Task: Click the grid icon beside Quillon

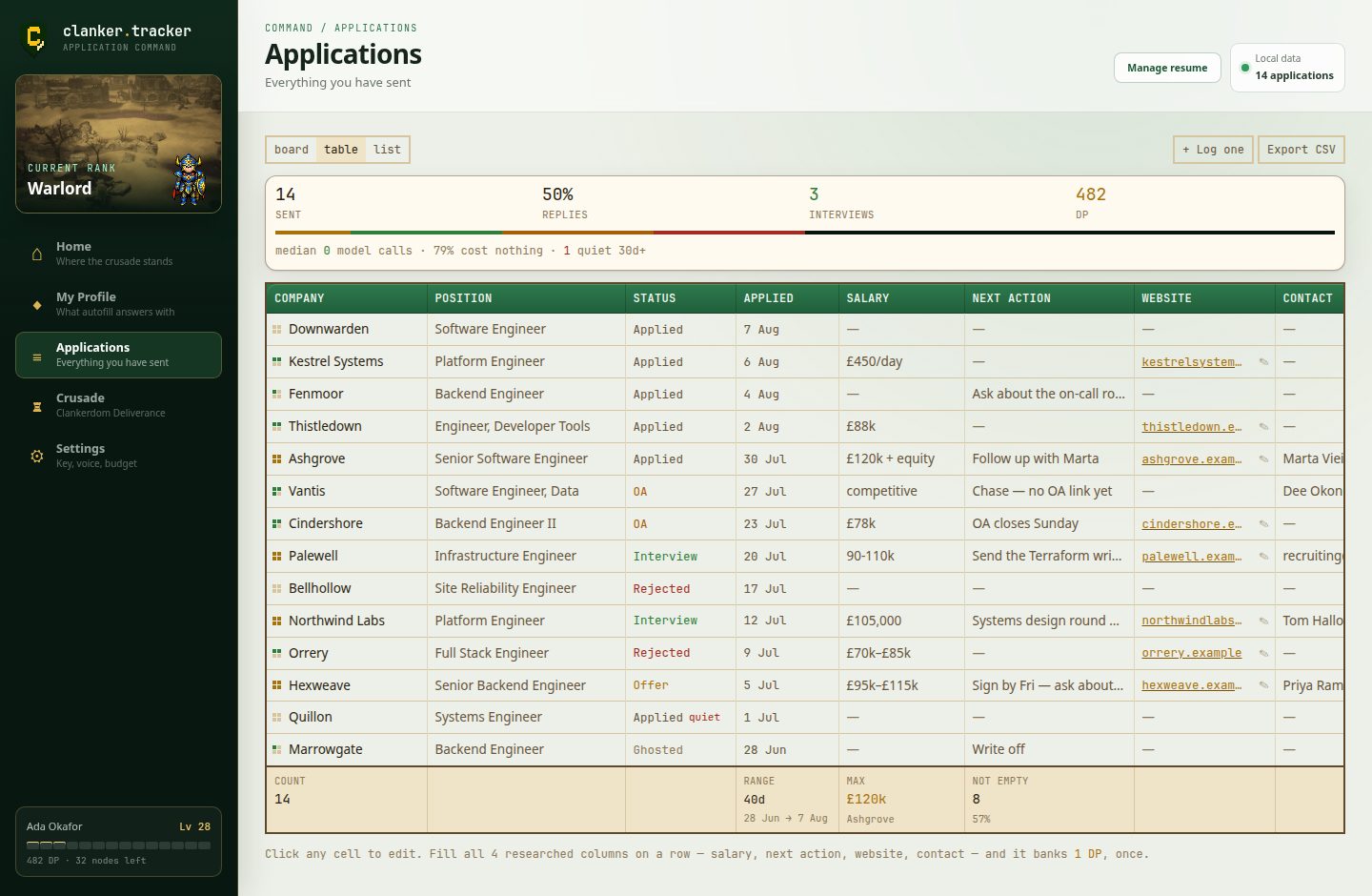Action: [x=277, y=718]
